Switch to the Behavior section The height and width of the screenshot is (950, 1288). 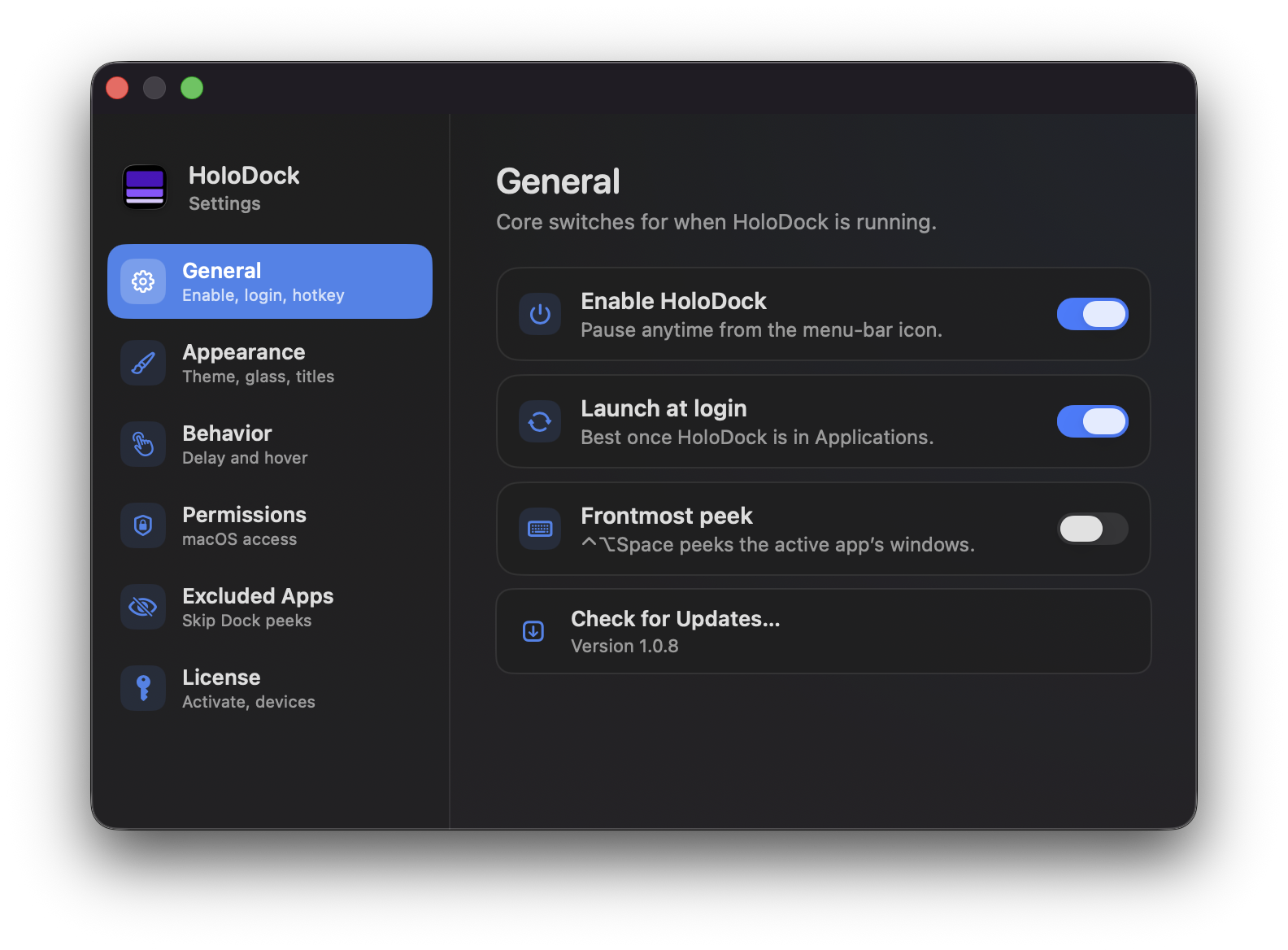pos(270,444)
